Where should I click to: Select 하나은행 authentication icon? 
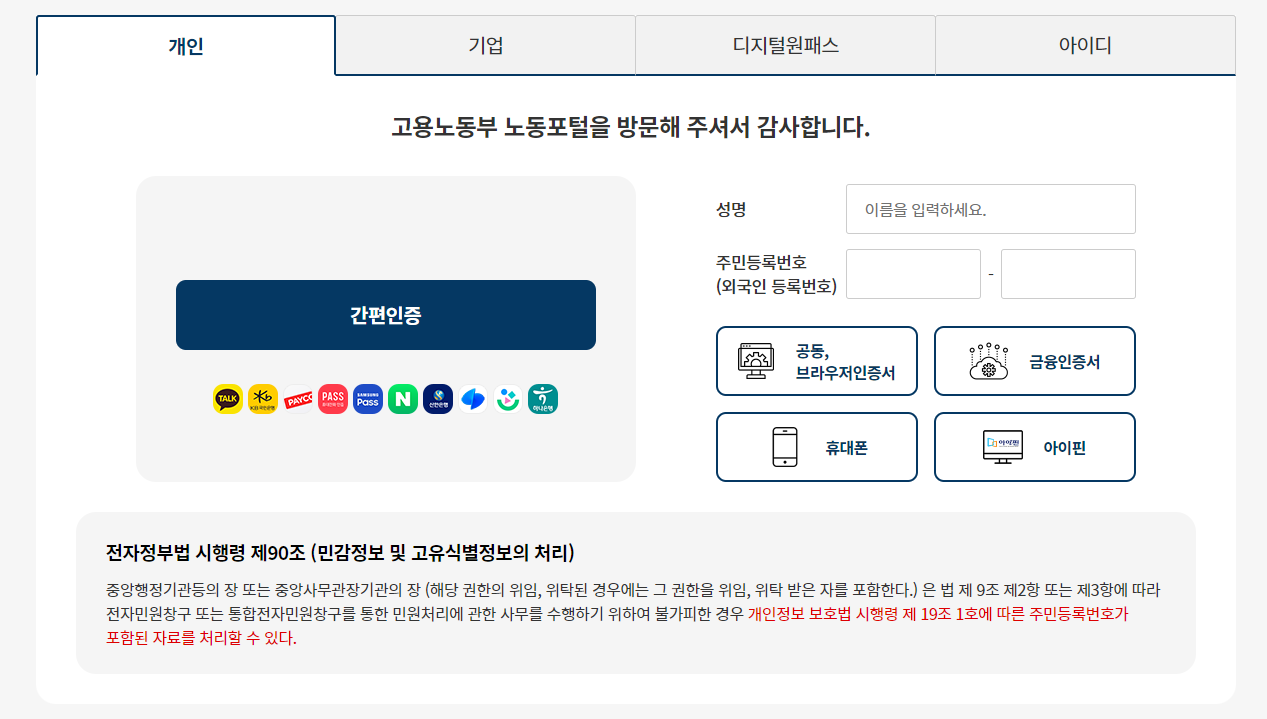(x=543, y=398)
